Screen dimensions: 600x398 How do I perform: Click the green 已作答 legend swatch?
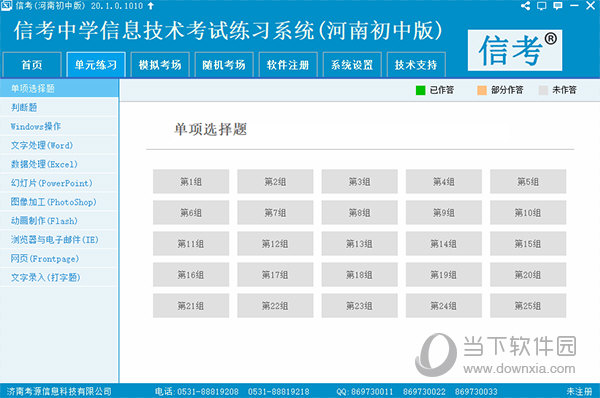(x=421, y=90)
